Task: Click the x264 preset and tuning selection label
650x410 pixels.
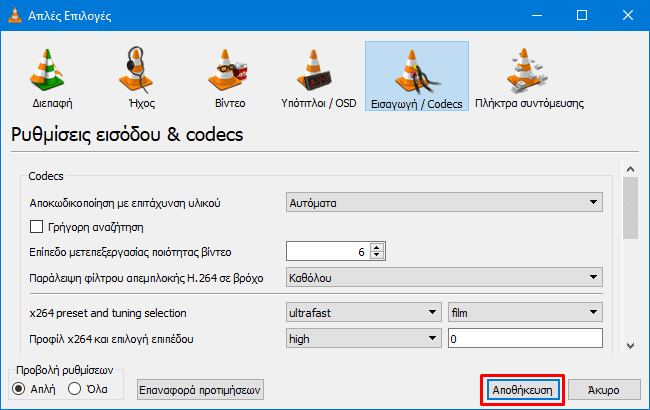Action: (x=108, y=313)
